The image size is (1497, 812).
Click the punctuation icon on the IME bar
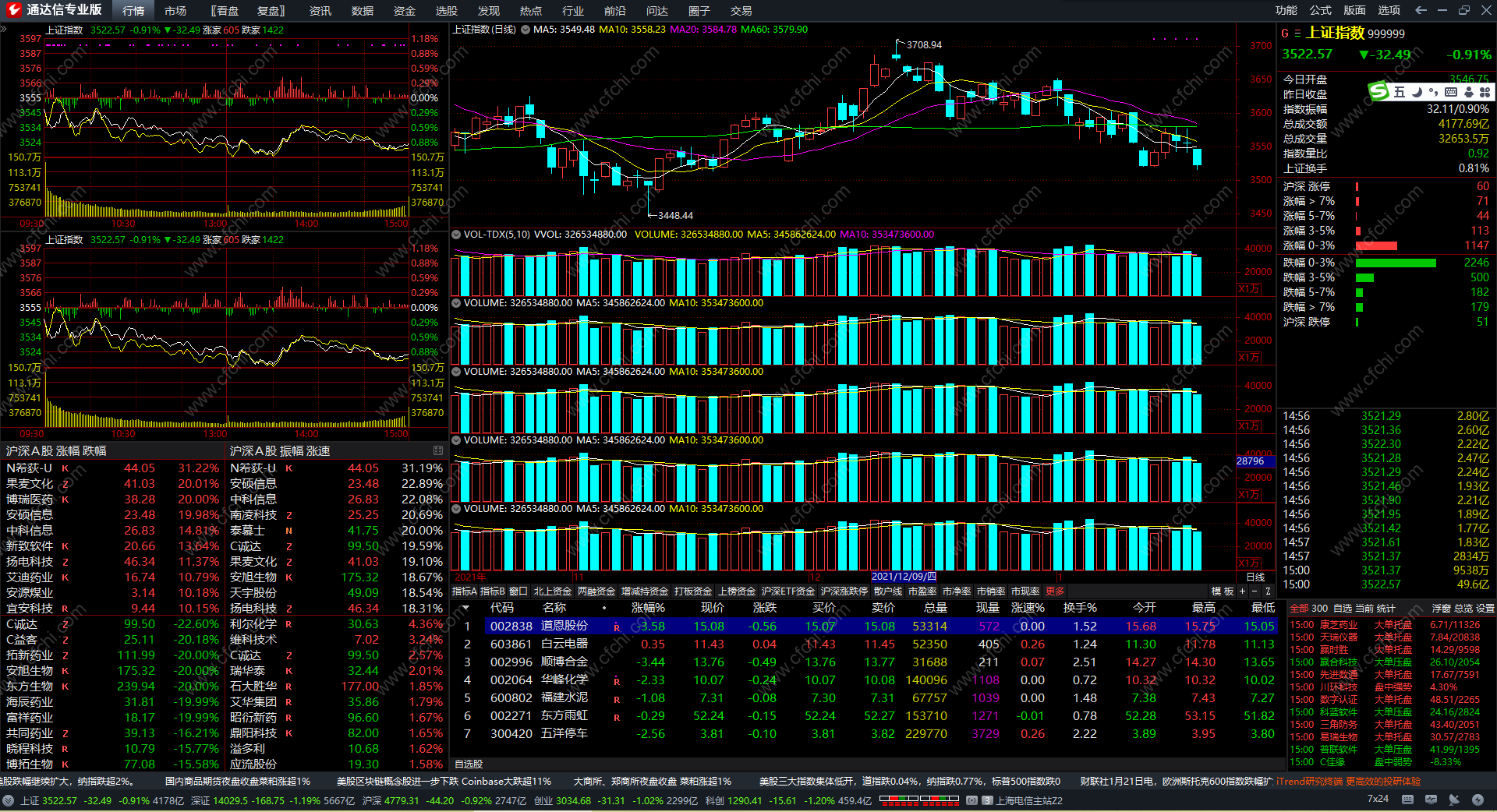point(1434,92)
